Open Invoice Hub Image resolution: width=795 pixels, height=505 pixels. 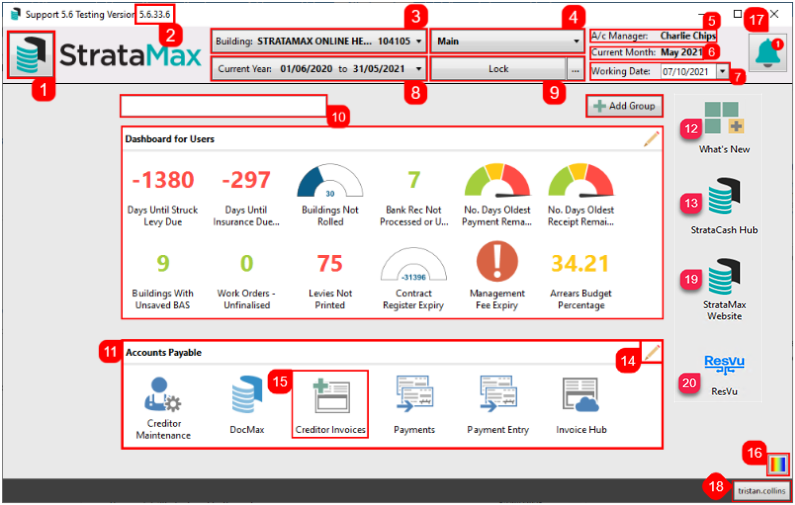pyautogui.click(x=581, y=394)
